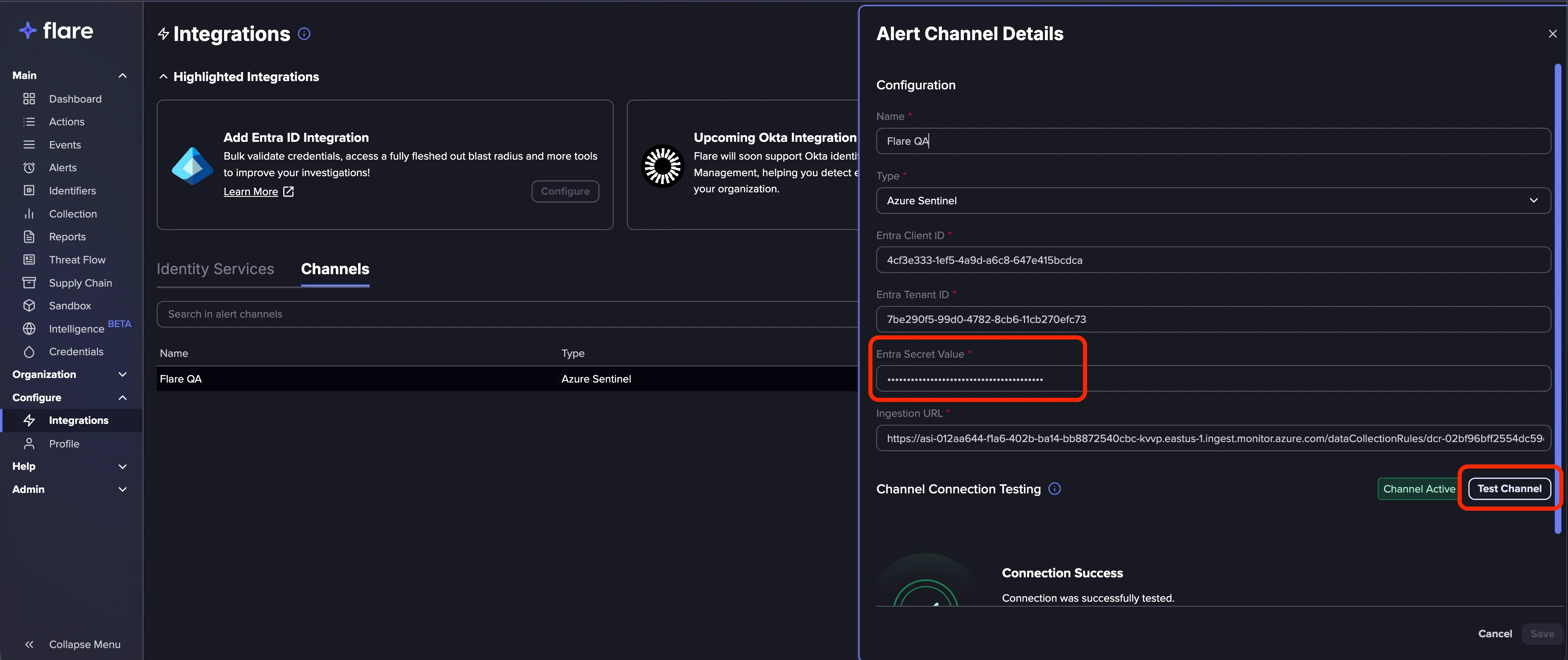
Task: Click the Intelligence globe icon
Action: coord(29,329)
